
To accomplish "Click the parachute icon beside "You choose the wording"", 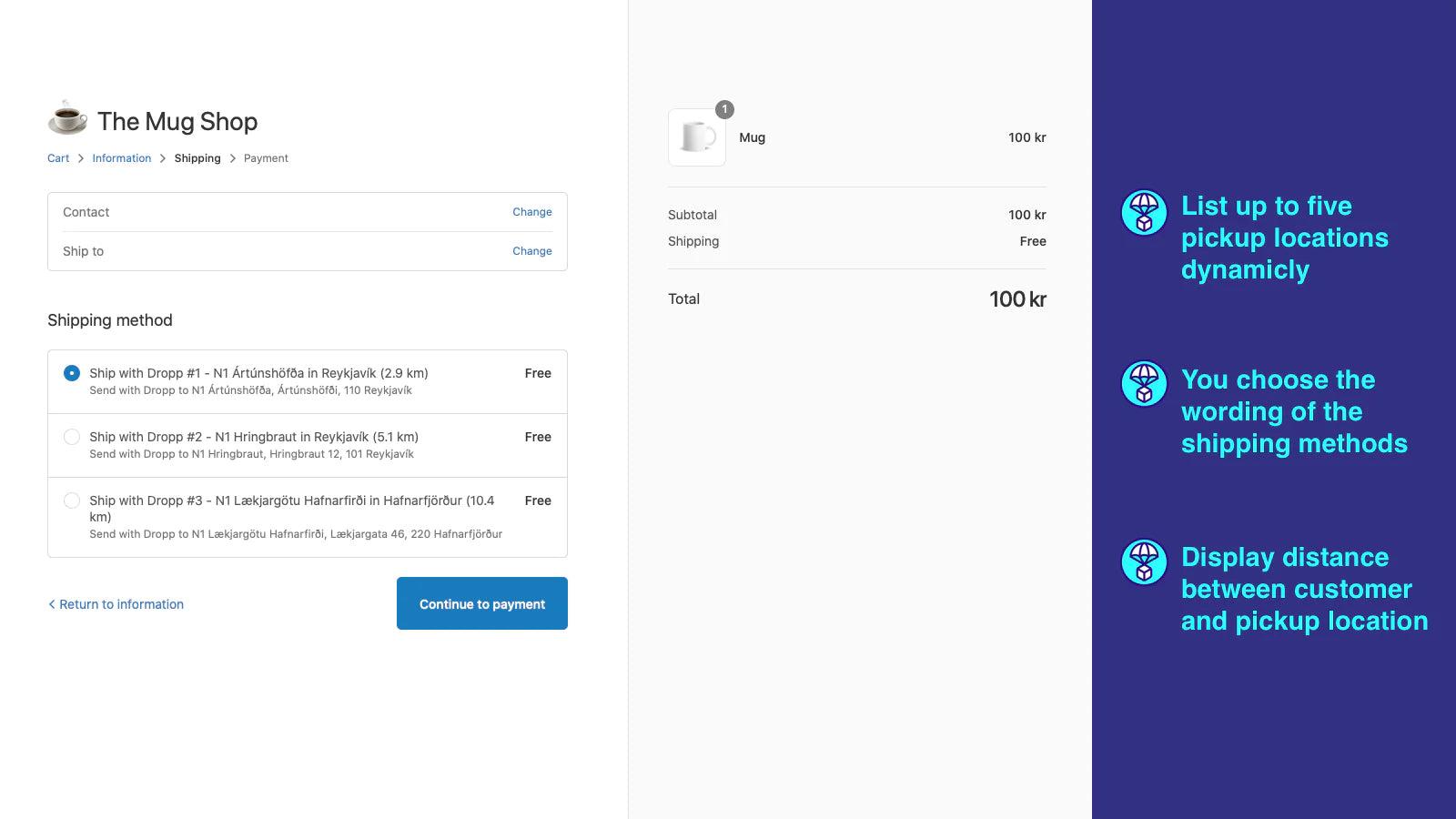I will (x=1144, y=383).
